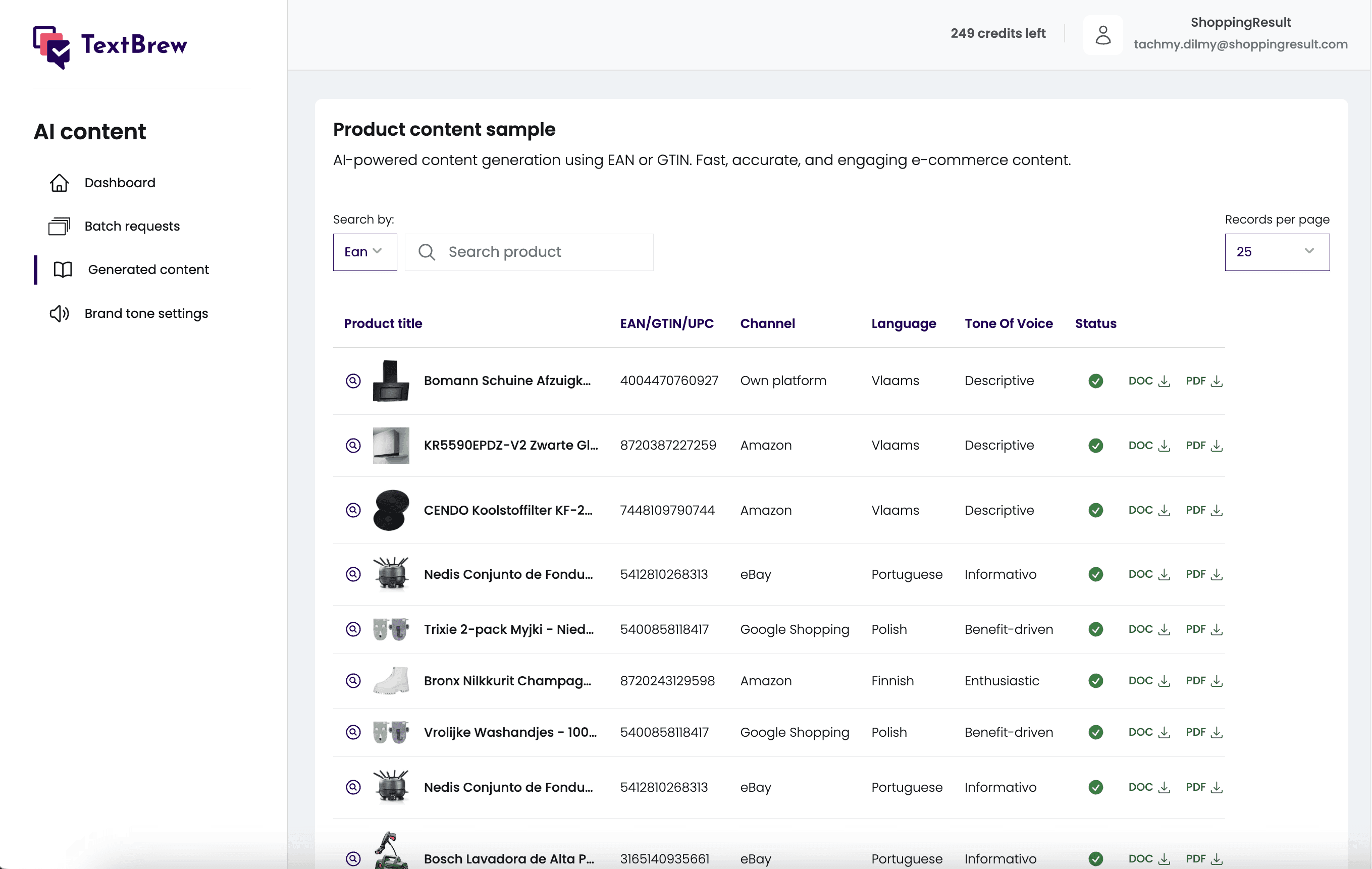The image size is (1372, 869).
Task: Click the Dashboard home icon
Action: coord(59,183)
